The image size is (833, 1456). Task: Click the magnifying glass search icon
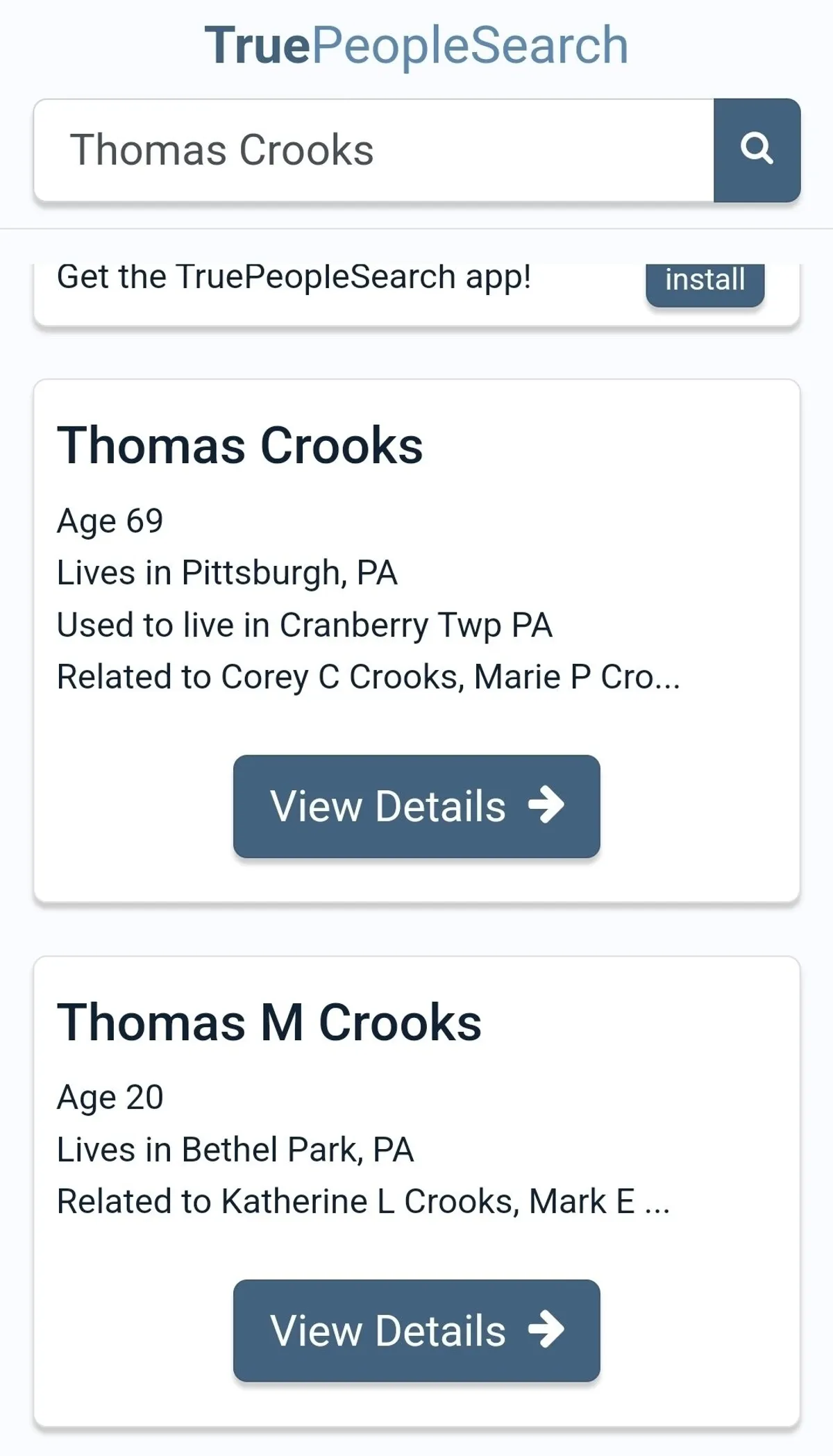coord(757,149)
